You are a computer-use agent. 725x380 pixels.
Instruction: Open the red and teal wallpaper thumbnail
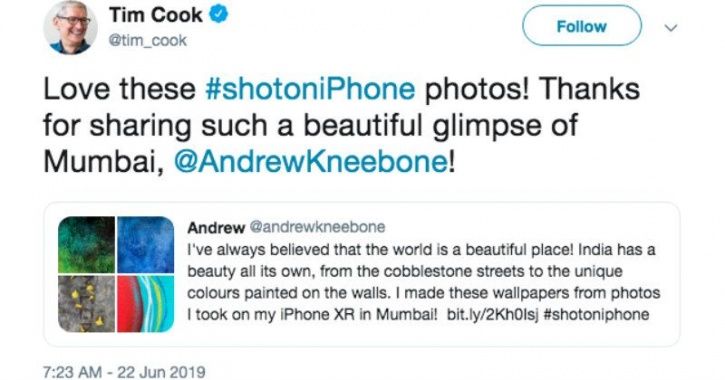click(x=145, y=304)
